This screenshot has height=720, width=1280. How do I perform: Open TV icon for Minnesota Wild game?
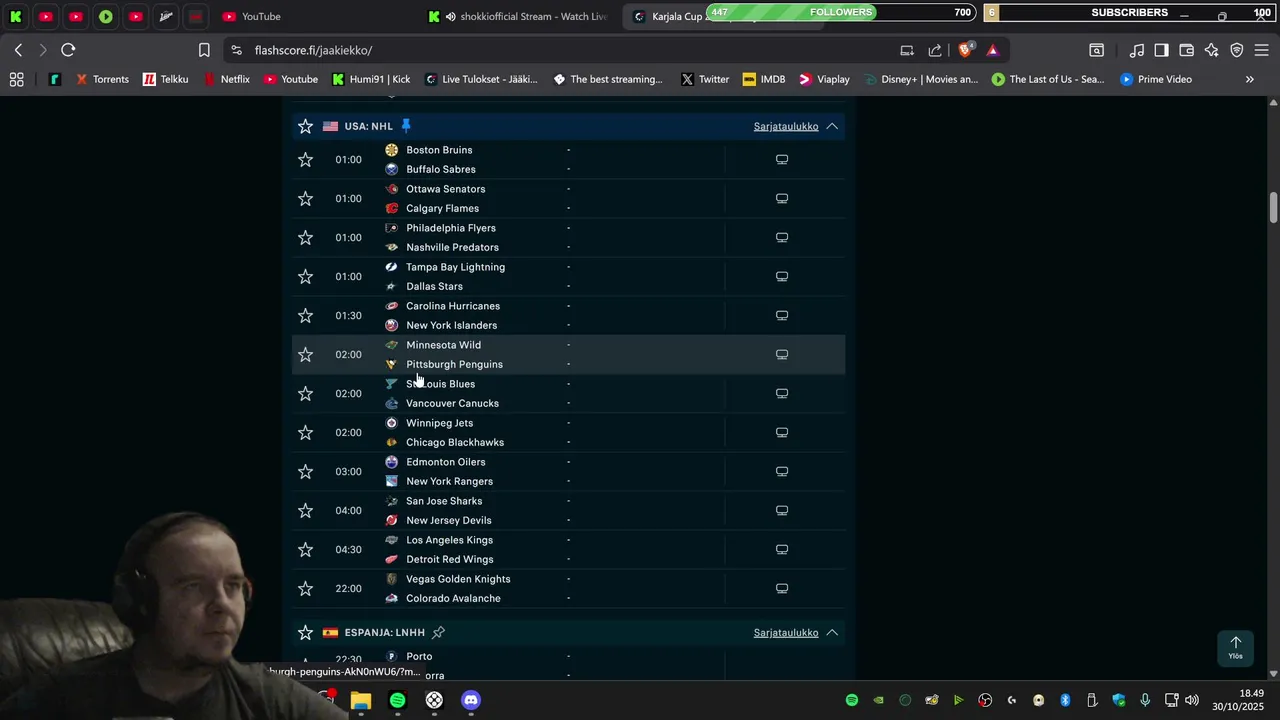[x=782, y=355]
